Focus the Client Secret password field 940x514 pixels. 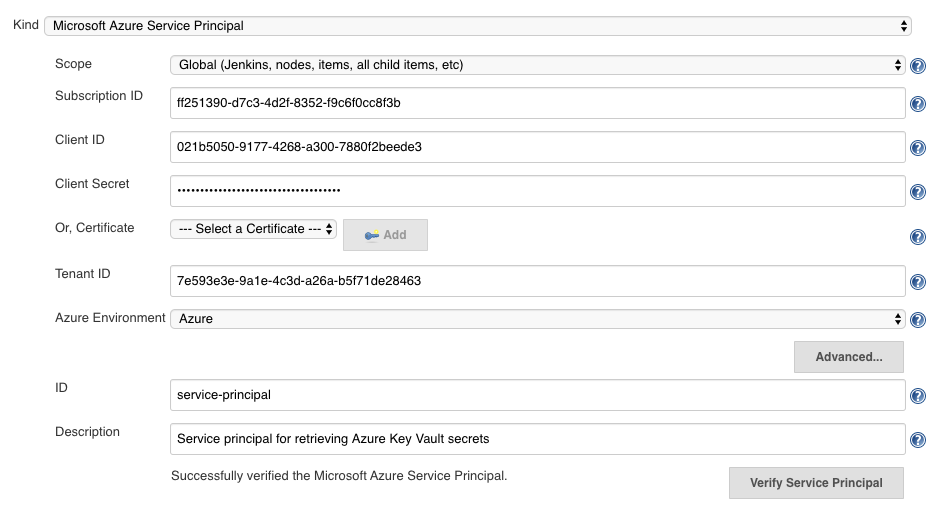tap(538, 190)
